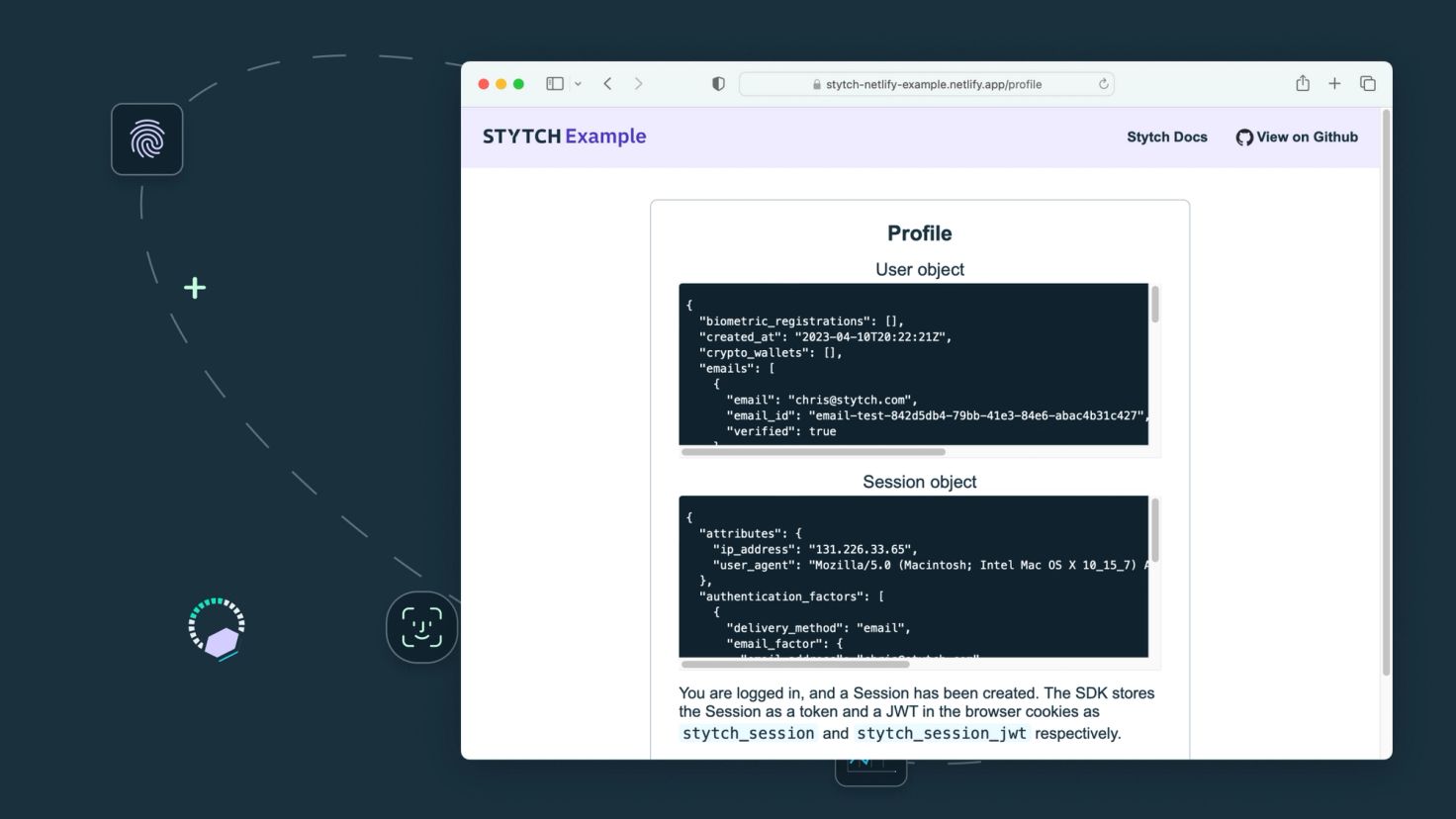Open the sidebar options dropdown chevron
1456x819 pixels.
pyautogui.click(x=578, y=84)
